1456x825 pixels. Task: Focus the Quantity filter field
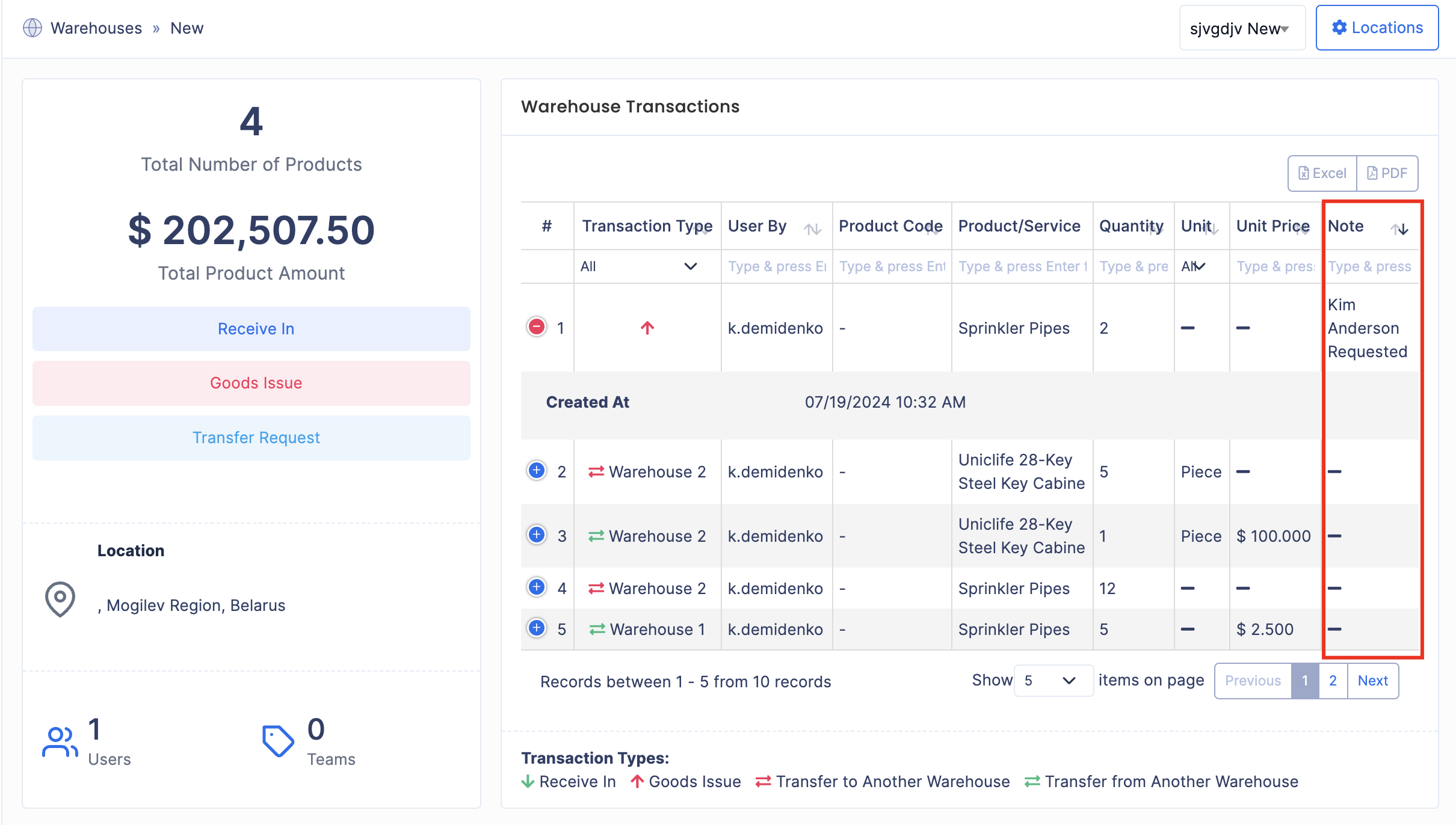pos(1134,266)
